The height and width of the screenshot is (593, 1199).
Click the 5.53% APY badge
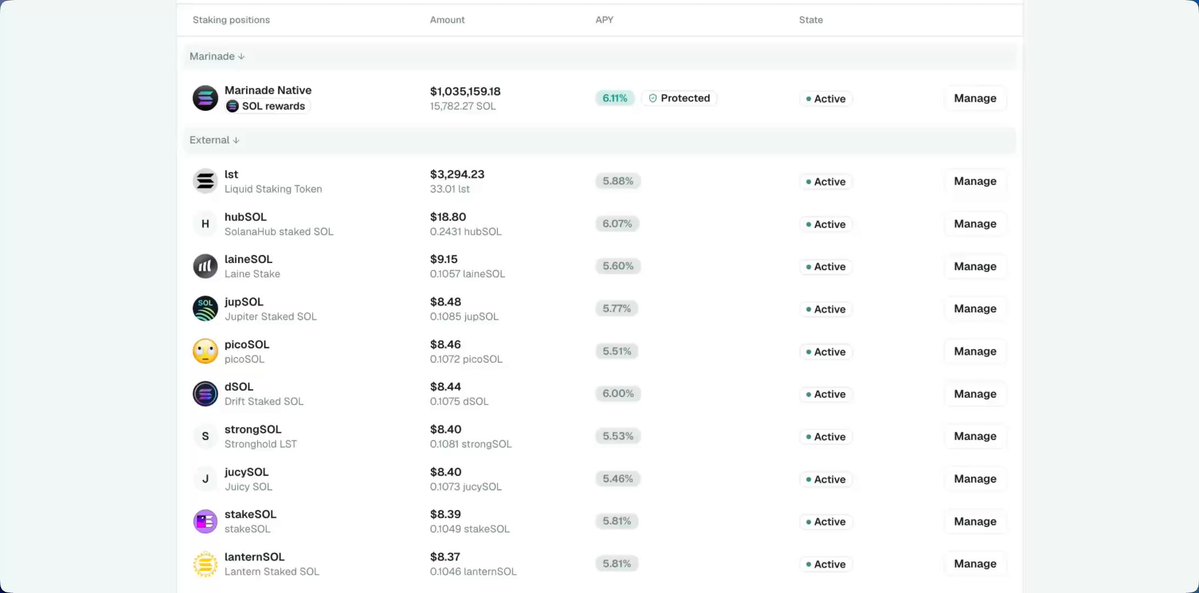point(618,436)
